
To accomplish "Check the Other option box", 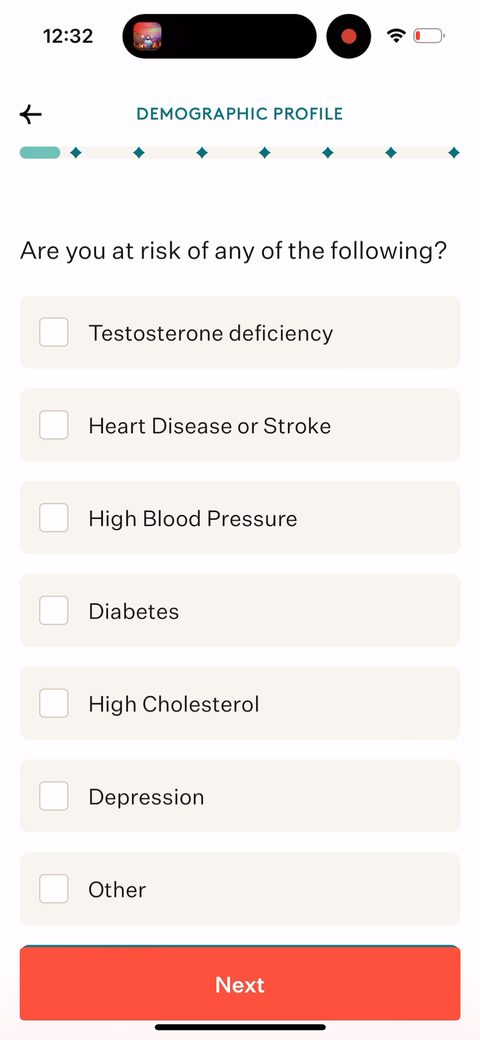I will point(54,889).
